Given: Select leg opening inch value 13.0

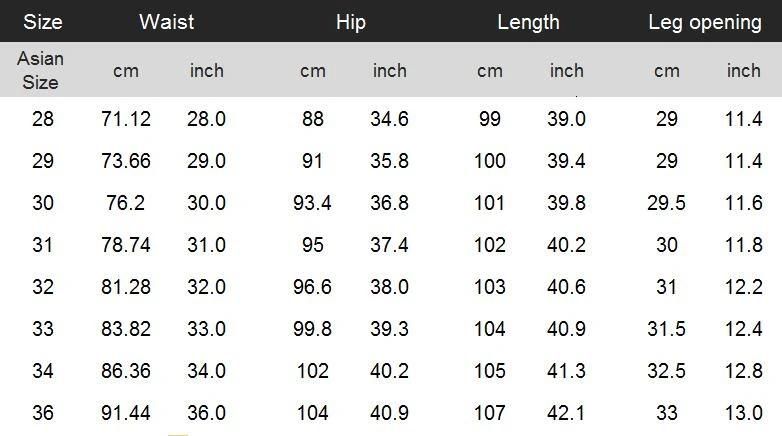Looking at the screenshot, I should pos(743,413).
